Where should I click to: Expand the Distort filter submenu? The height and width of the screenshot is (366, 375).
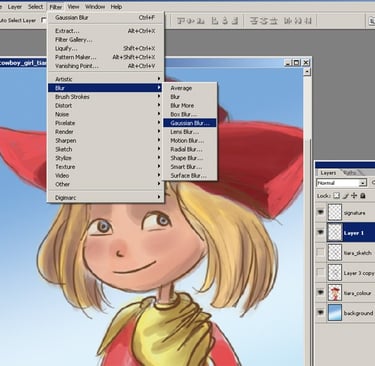point(105,105)
